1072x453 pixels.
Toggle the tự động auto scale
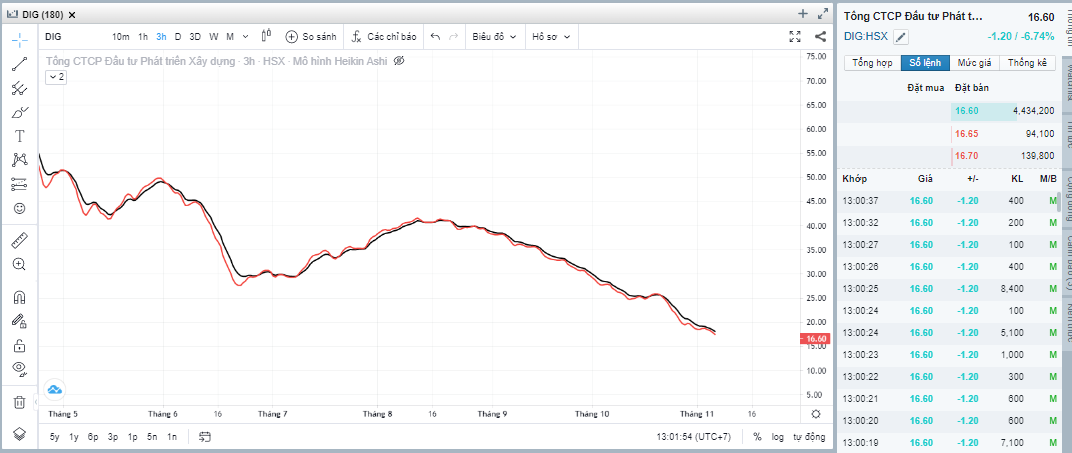coord(809,437)
